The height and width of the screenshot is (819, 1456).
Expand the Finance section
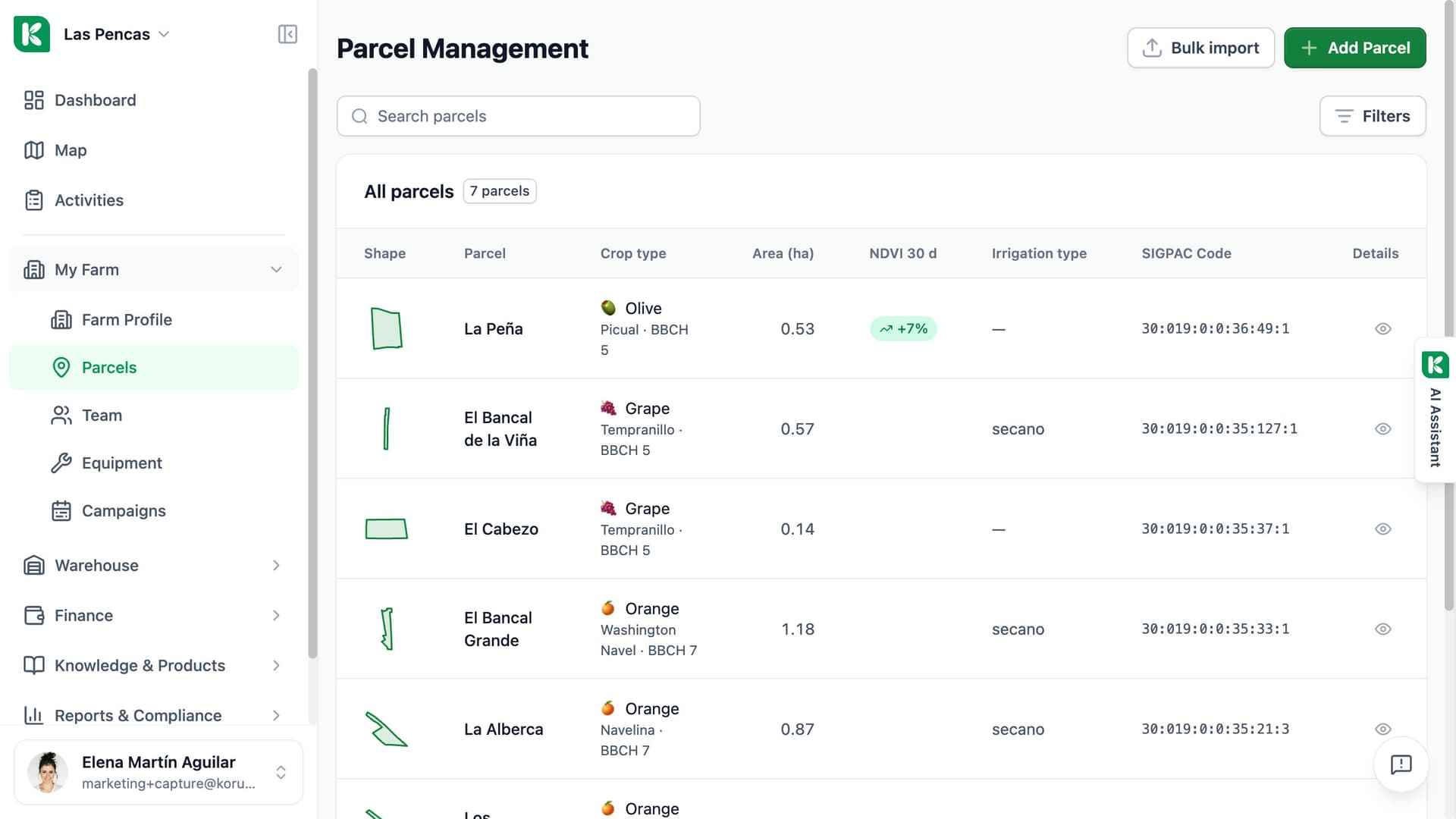click(154, 616)
